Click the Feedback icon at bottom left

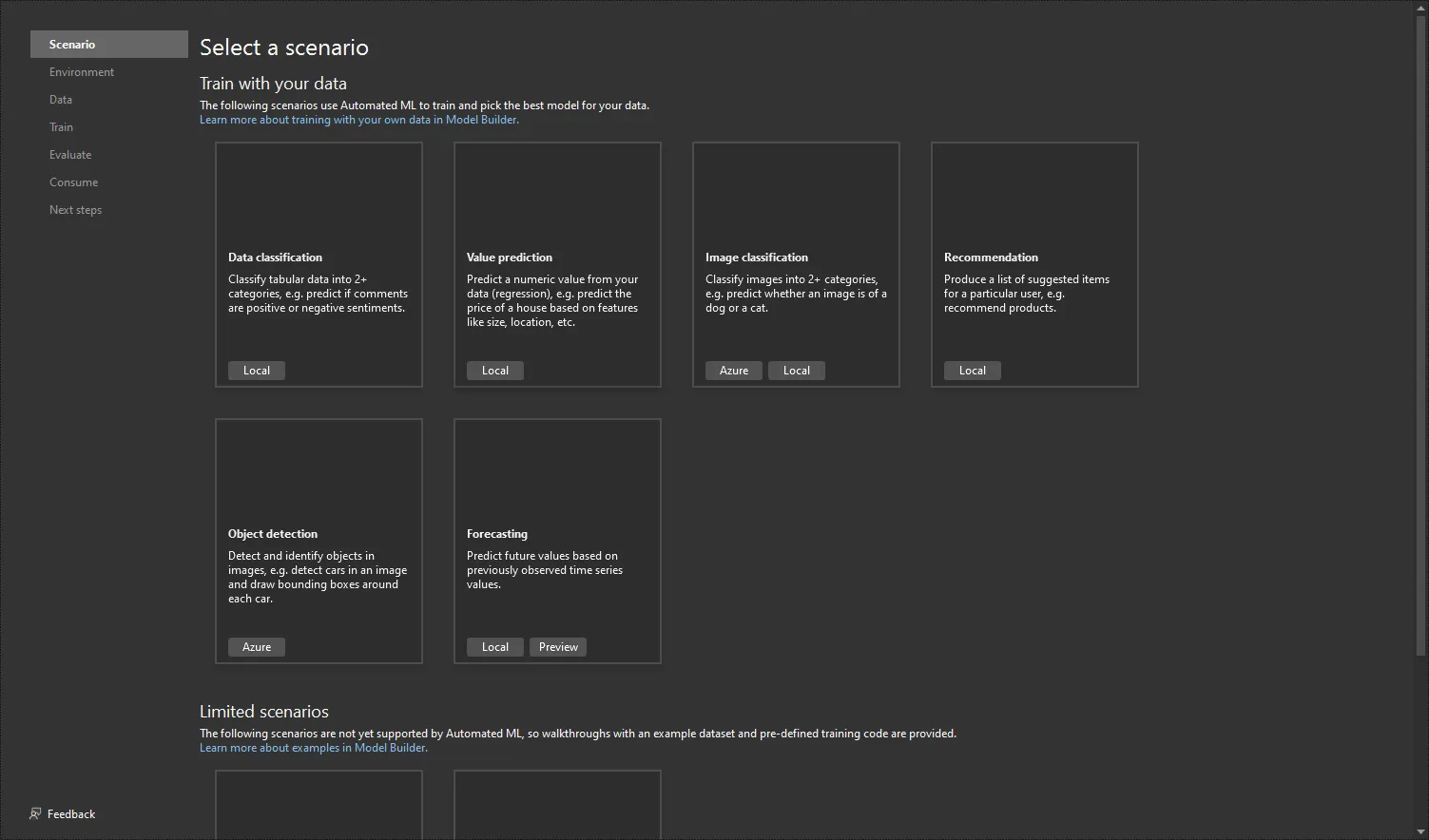tap(35, 814)
